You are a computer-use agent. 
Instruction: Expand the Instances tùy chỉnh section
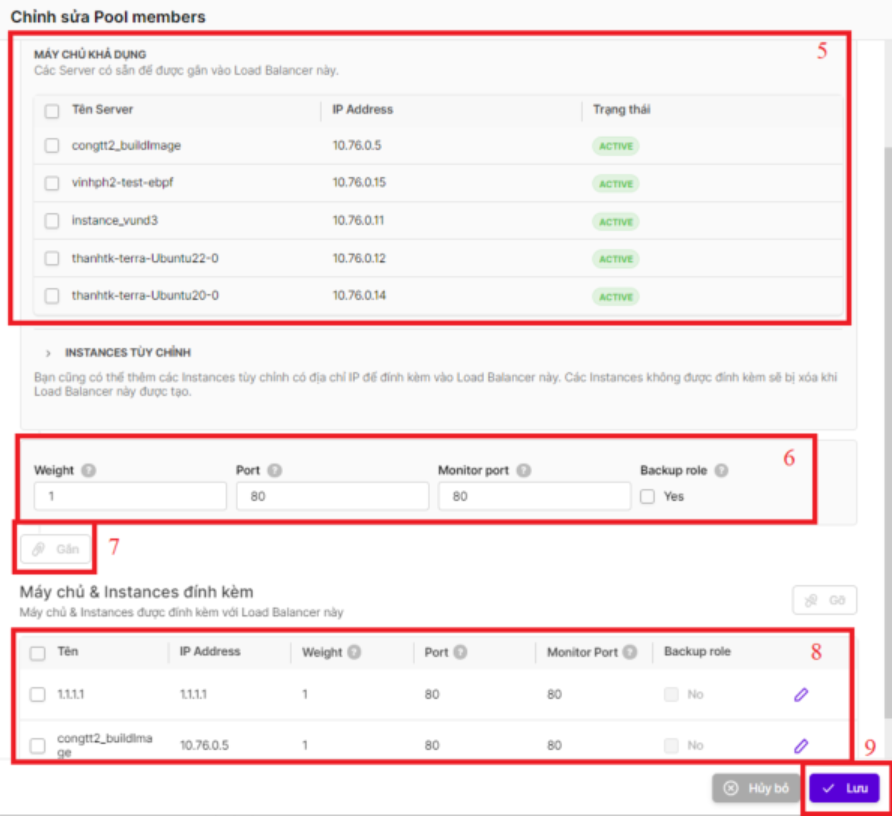(x=48, y=353)
